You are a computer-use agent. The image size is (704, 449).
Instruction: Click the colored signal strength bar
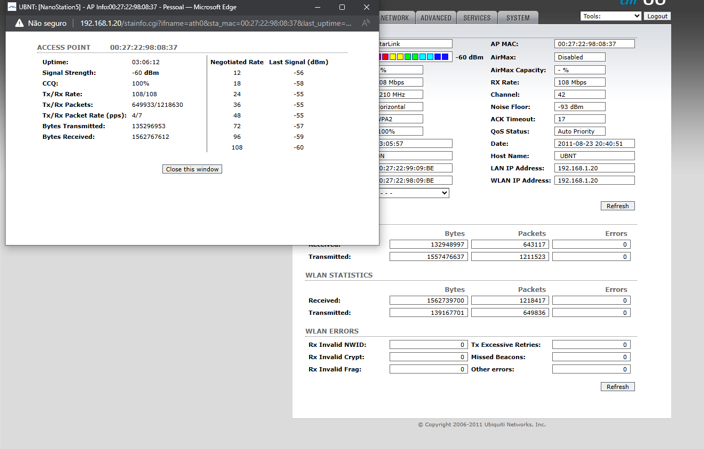point(415,57)
